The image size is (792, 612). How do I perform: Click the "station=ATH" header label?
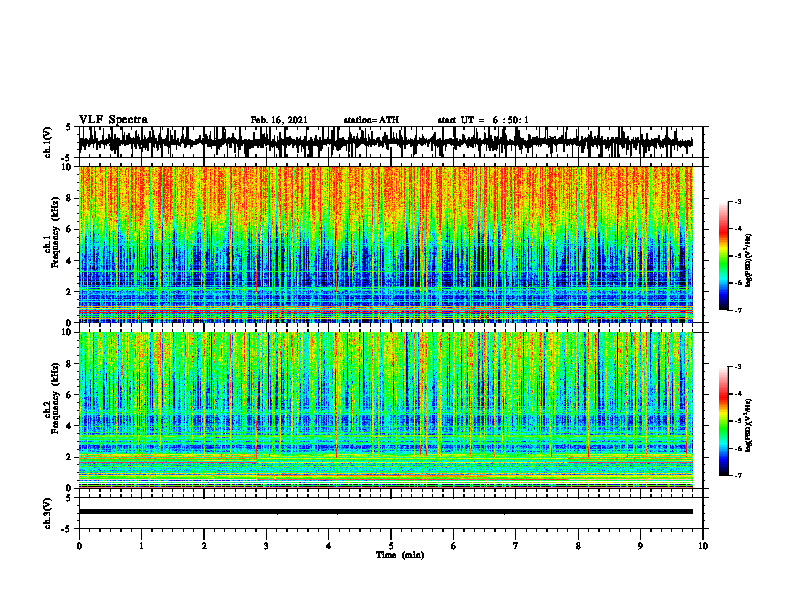pyautogui.click(x=371, y=120)
